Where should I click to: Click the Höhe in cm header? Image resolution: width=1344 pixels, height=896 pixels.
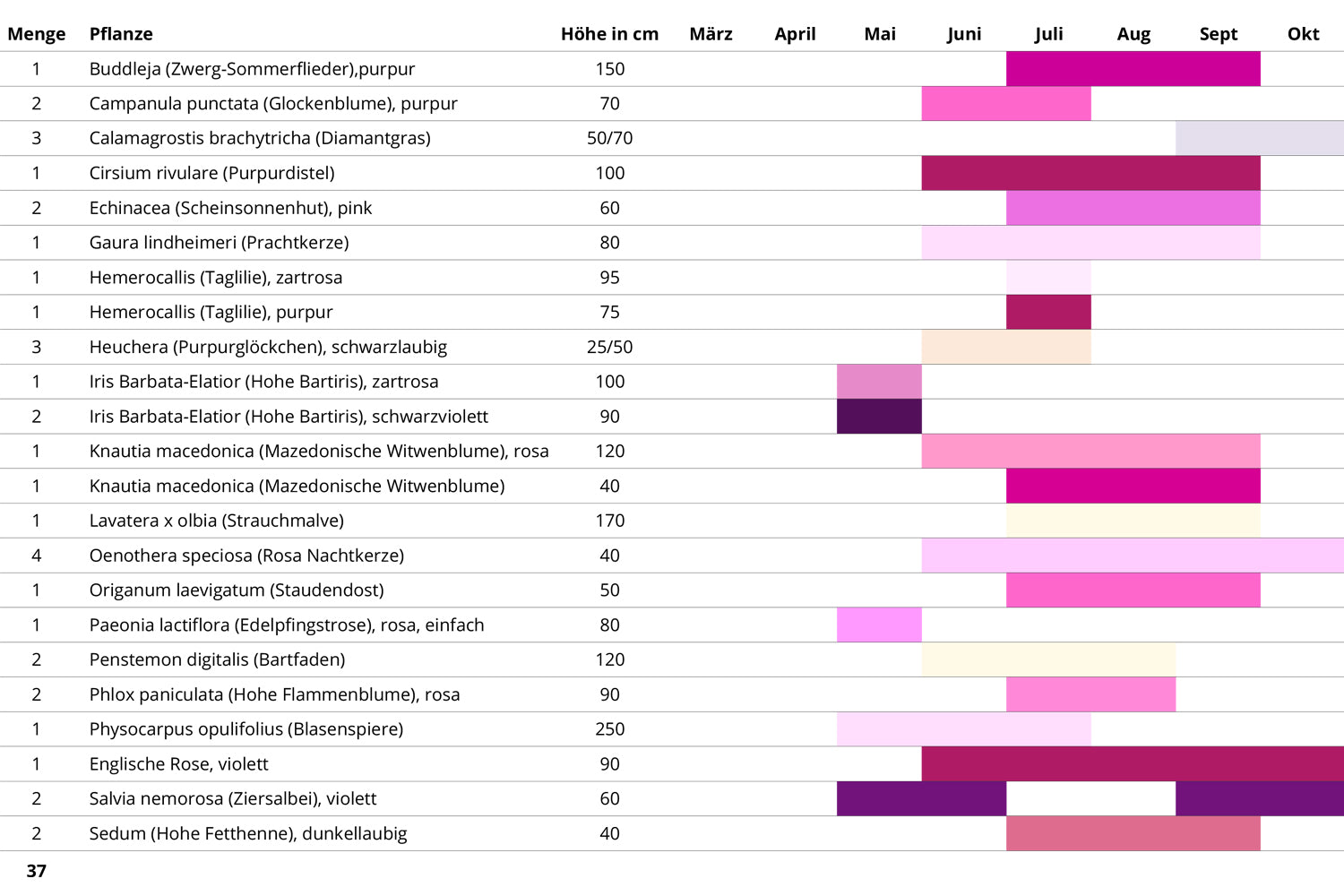pos(609,34)
